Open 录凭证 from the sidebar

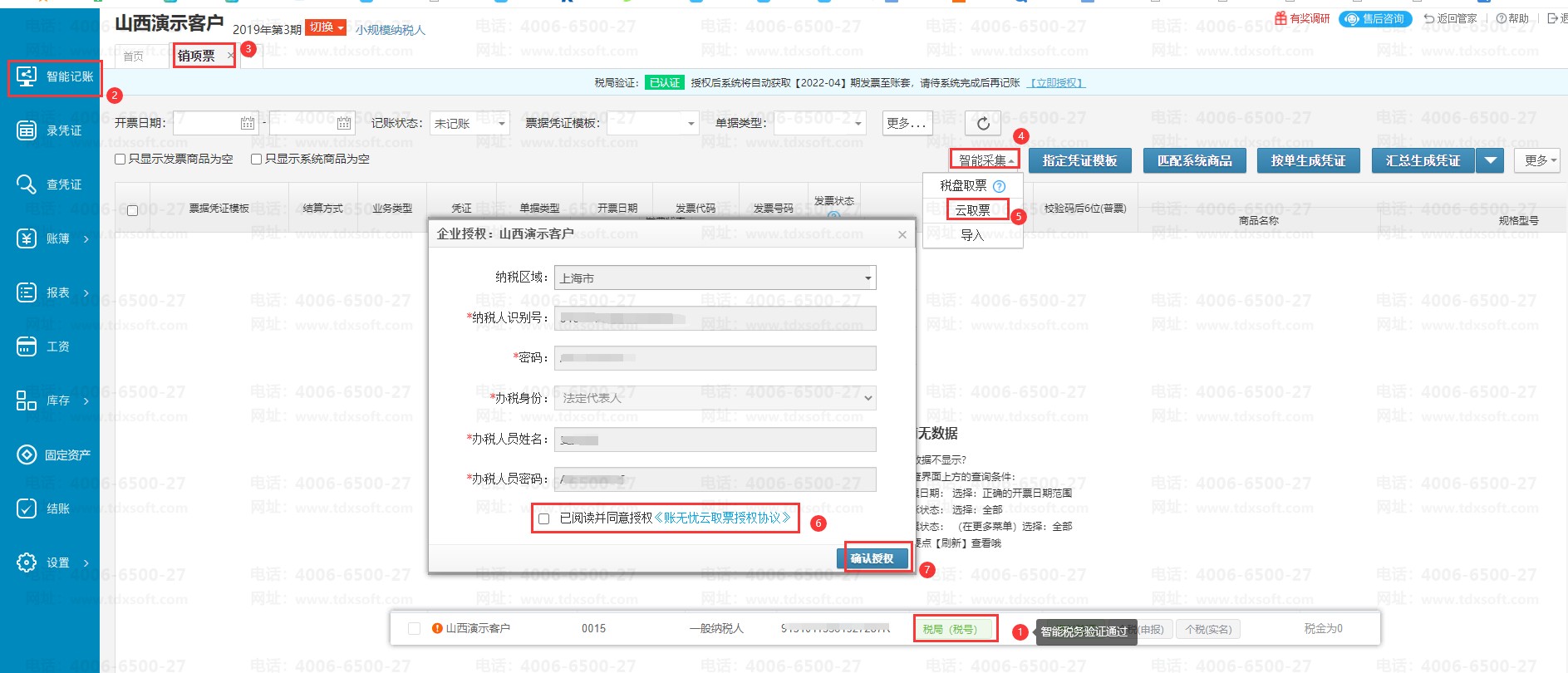click(x=27, y=130)
